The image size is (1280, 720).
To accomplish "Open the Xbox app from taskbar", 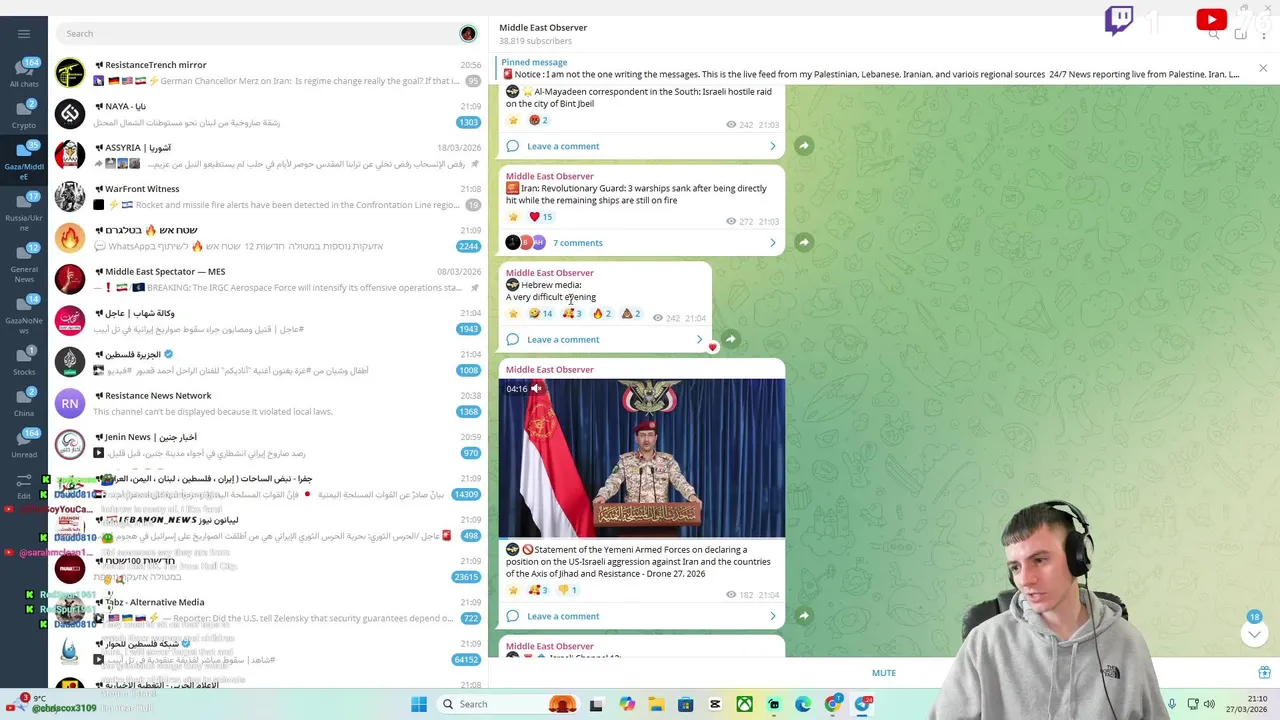I will tap(744, 704).
